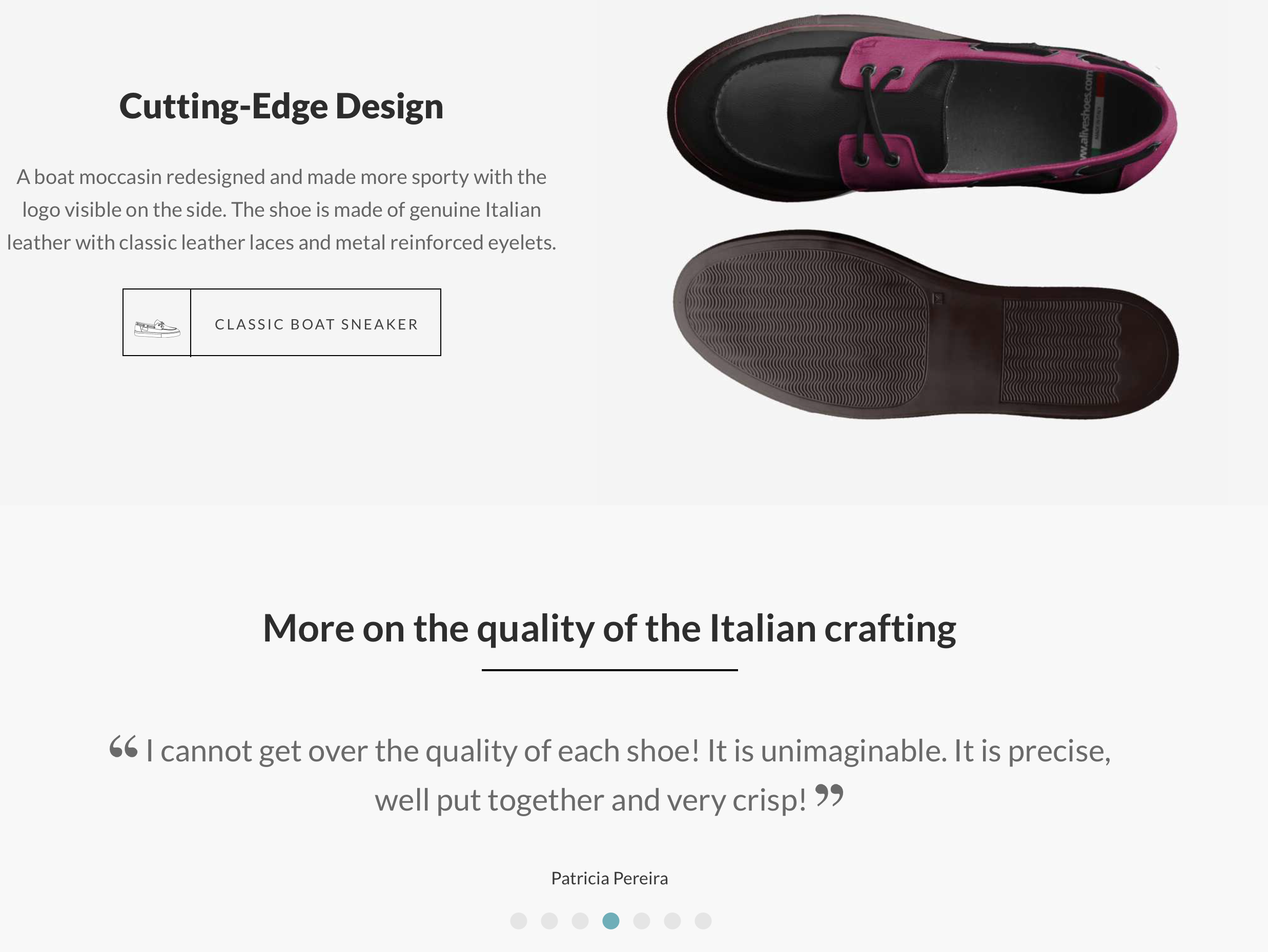The height and width of the screenshot is (952, 1268).
Task: Click the Patricia Pereira reviewer name
Action: pyautogui.click(x=609, y=878)
